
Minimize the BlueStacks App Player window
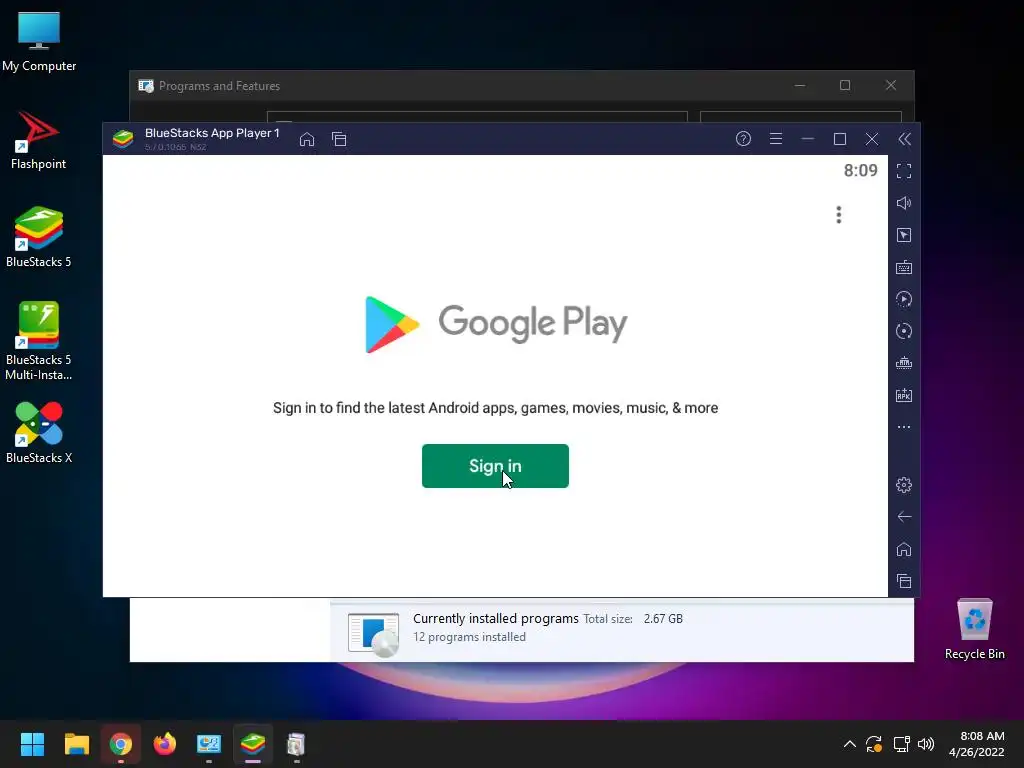[808, 138]
